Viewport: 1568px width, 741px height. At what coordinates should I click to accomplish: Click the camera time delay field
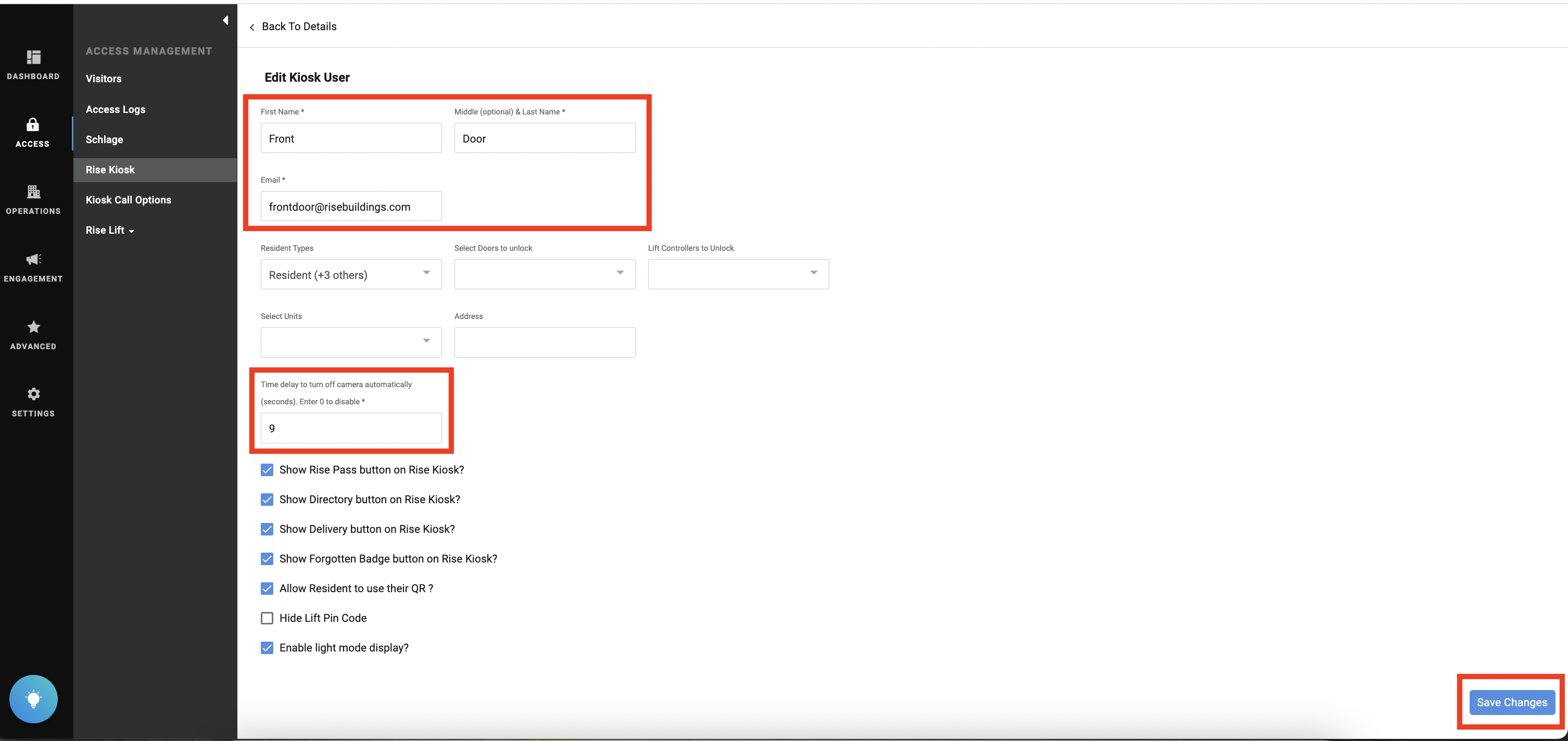(350, 428)
